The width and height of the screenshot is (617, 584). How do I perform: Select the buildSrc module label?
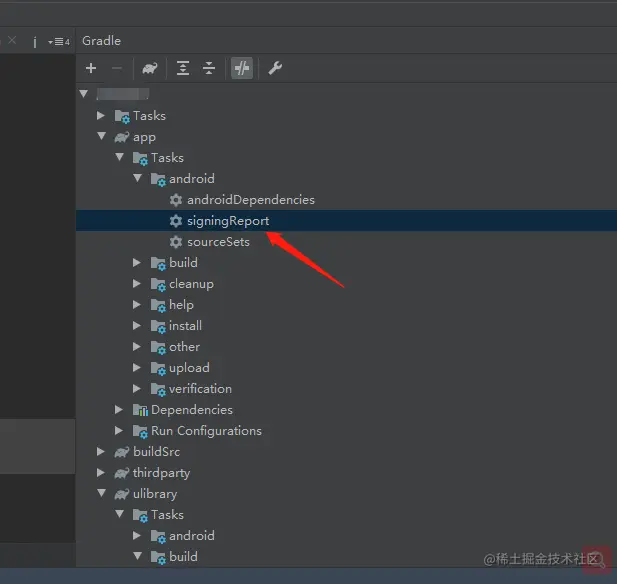pos(156,451)
